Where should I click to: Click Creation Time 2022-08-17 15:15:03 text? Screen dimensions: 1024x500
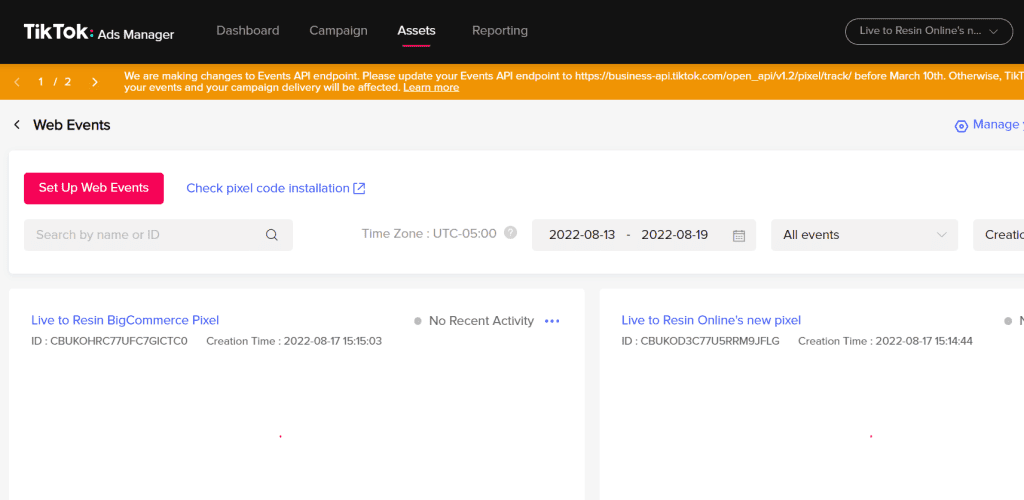(294, 341)
